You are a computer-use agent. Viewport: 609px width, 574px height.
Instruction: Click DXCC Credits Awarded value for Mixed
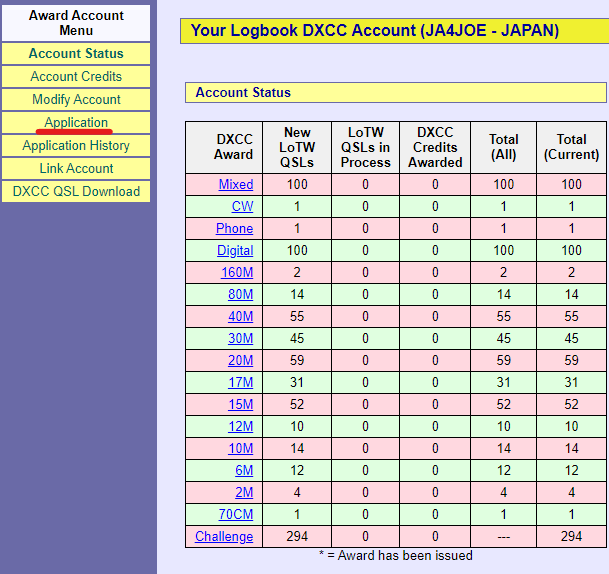pyautogui.click(x=435, y=184)
